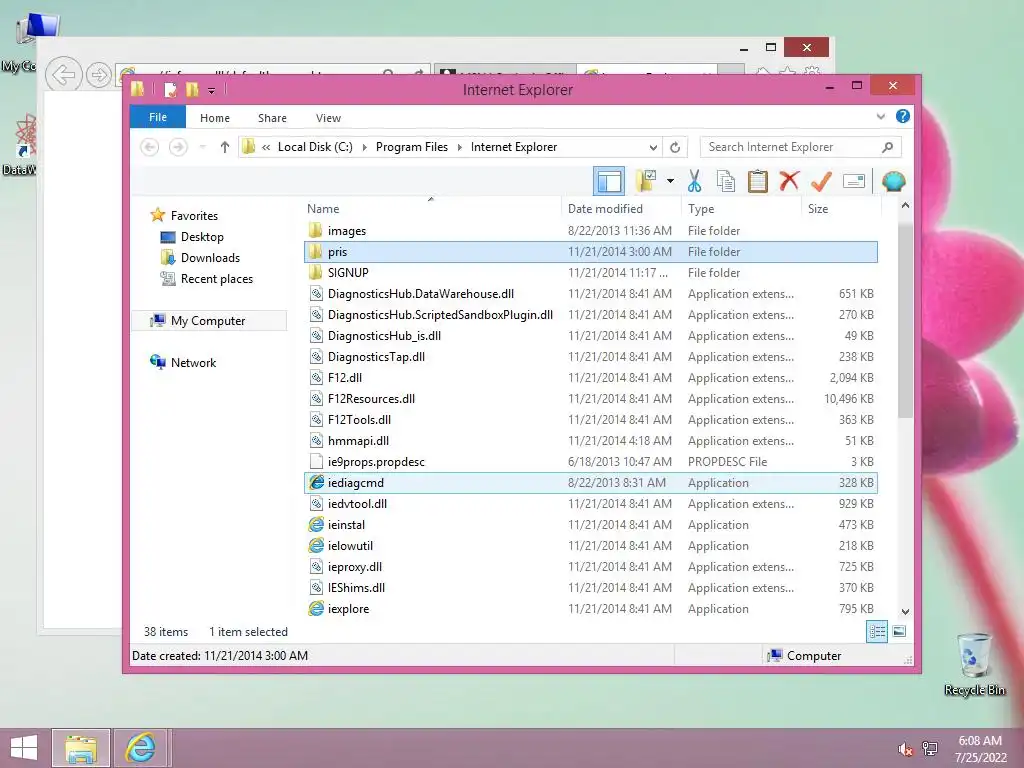Switch to Details view button in status bar
Image resolution: width=1024 pixels, height=768 pixels.
(x=877, y=632)
